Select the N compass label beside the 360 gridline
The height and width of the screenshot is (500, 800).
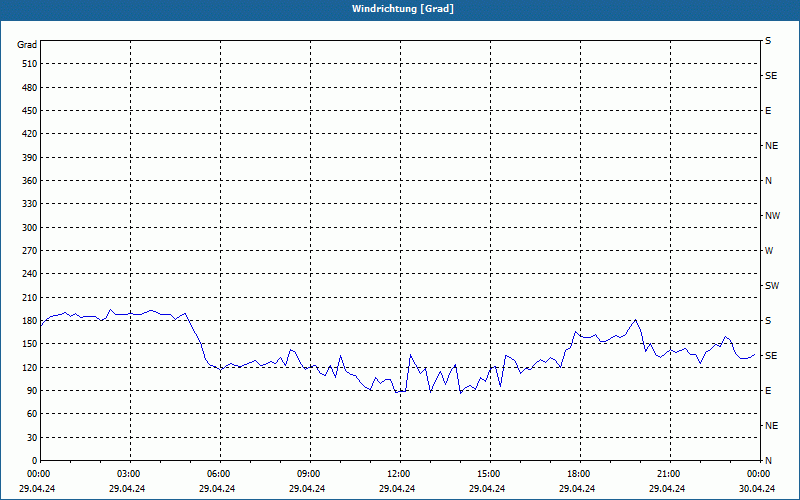(x=768, y=181)
